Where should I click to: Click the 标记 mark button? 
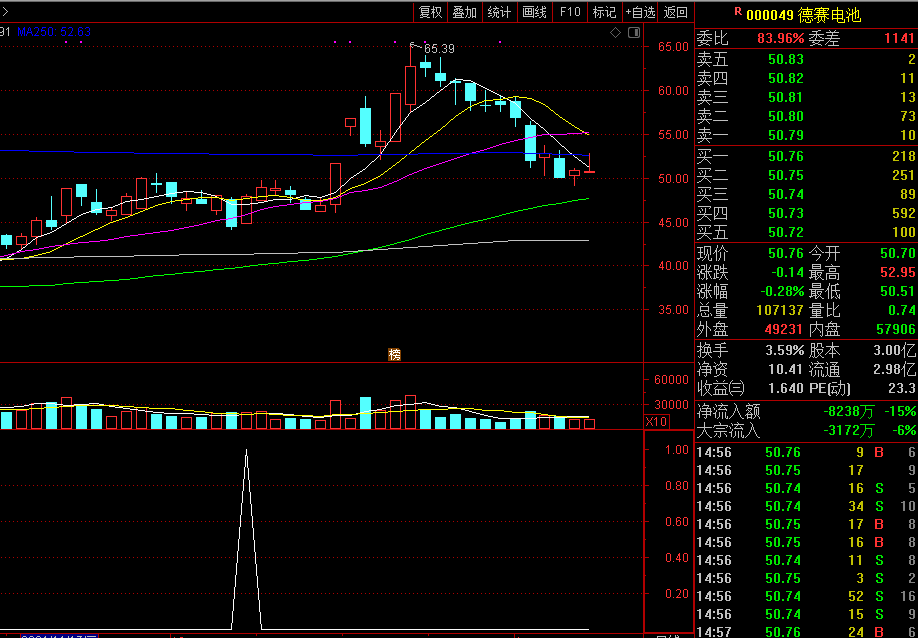pyautogui.click(x=604, y=12)
